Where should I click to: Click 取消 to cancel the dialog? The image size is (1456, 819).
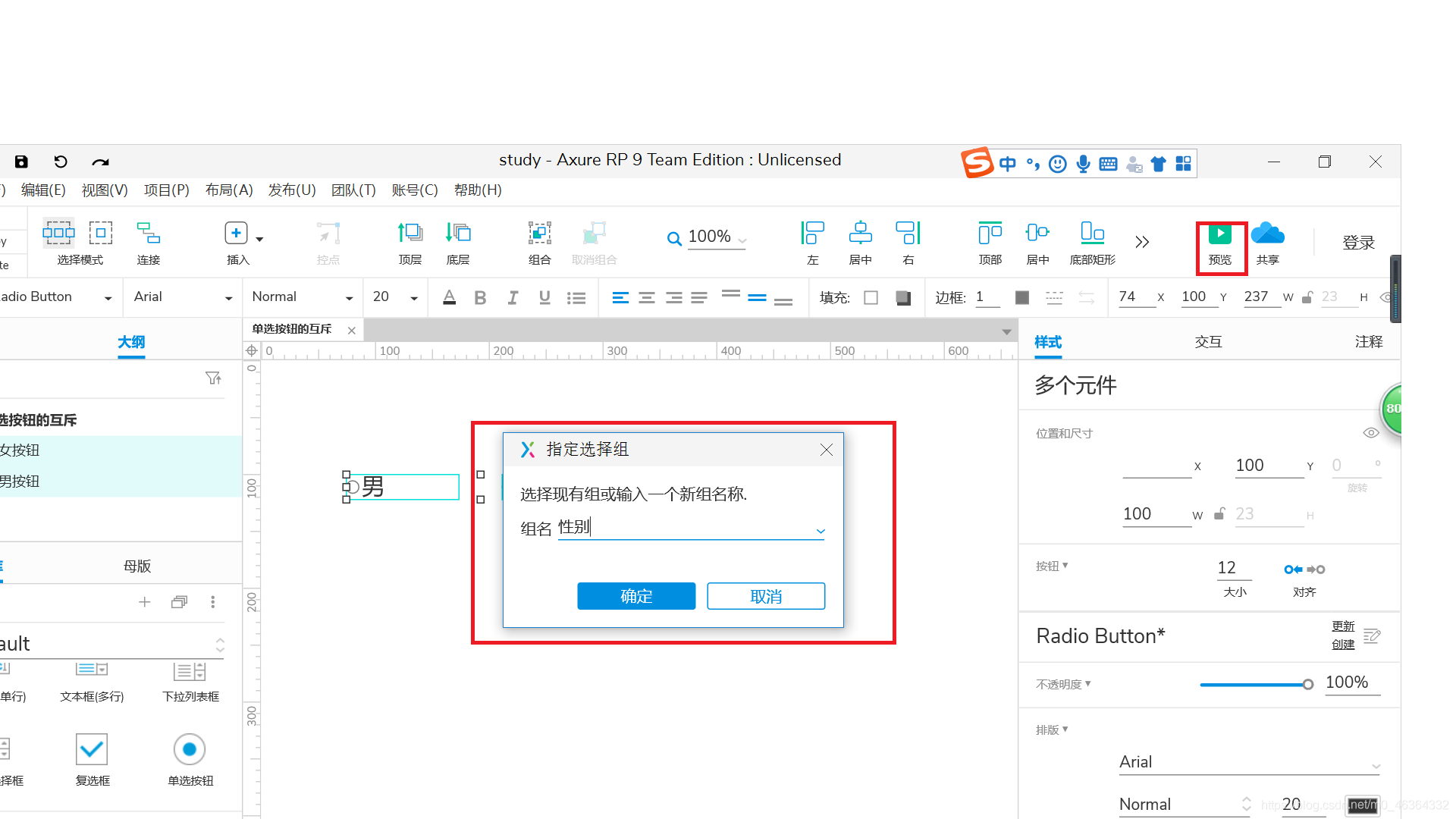tap(766, 596)
